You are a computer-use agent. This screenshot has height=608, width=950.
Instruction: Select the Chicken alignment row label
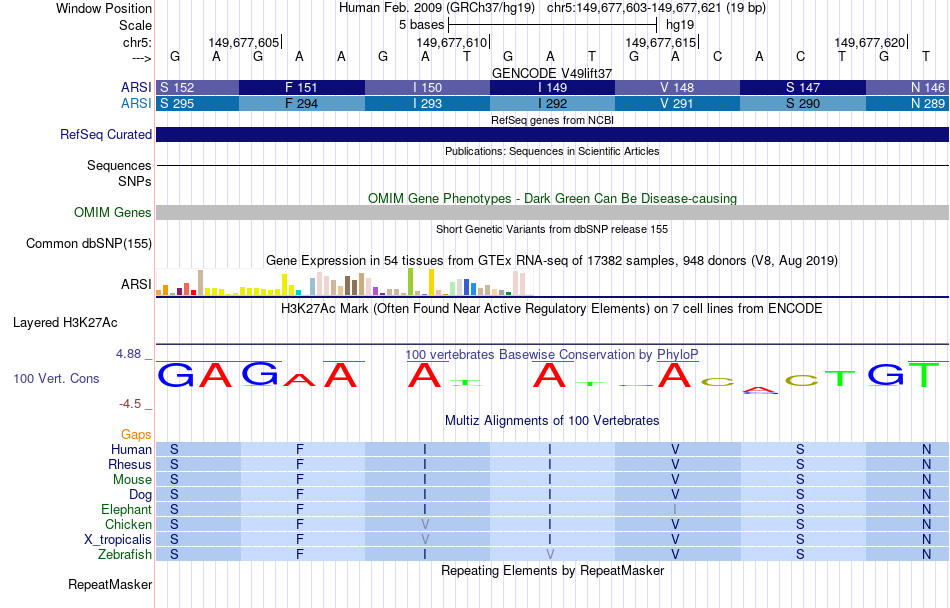(x=128, y=524)
